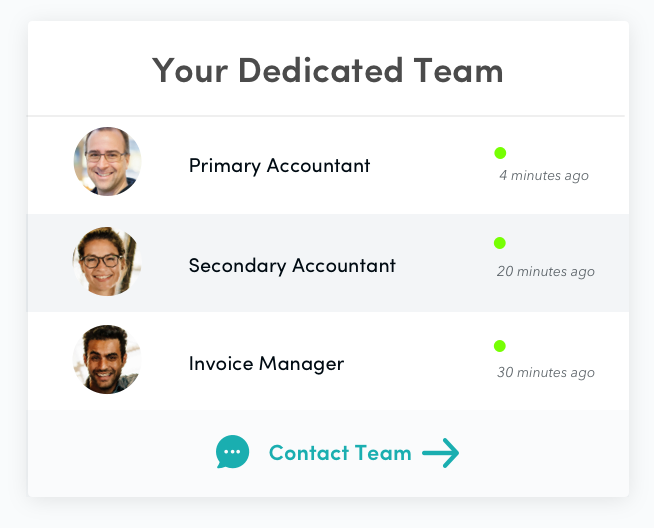Select the Primary Accountant row background
Image resolution: width=654 pixels, height=528 pixels.
pos(328,166)
